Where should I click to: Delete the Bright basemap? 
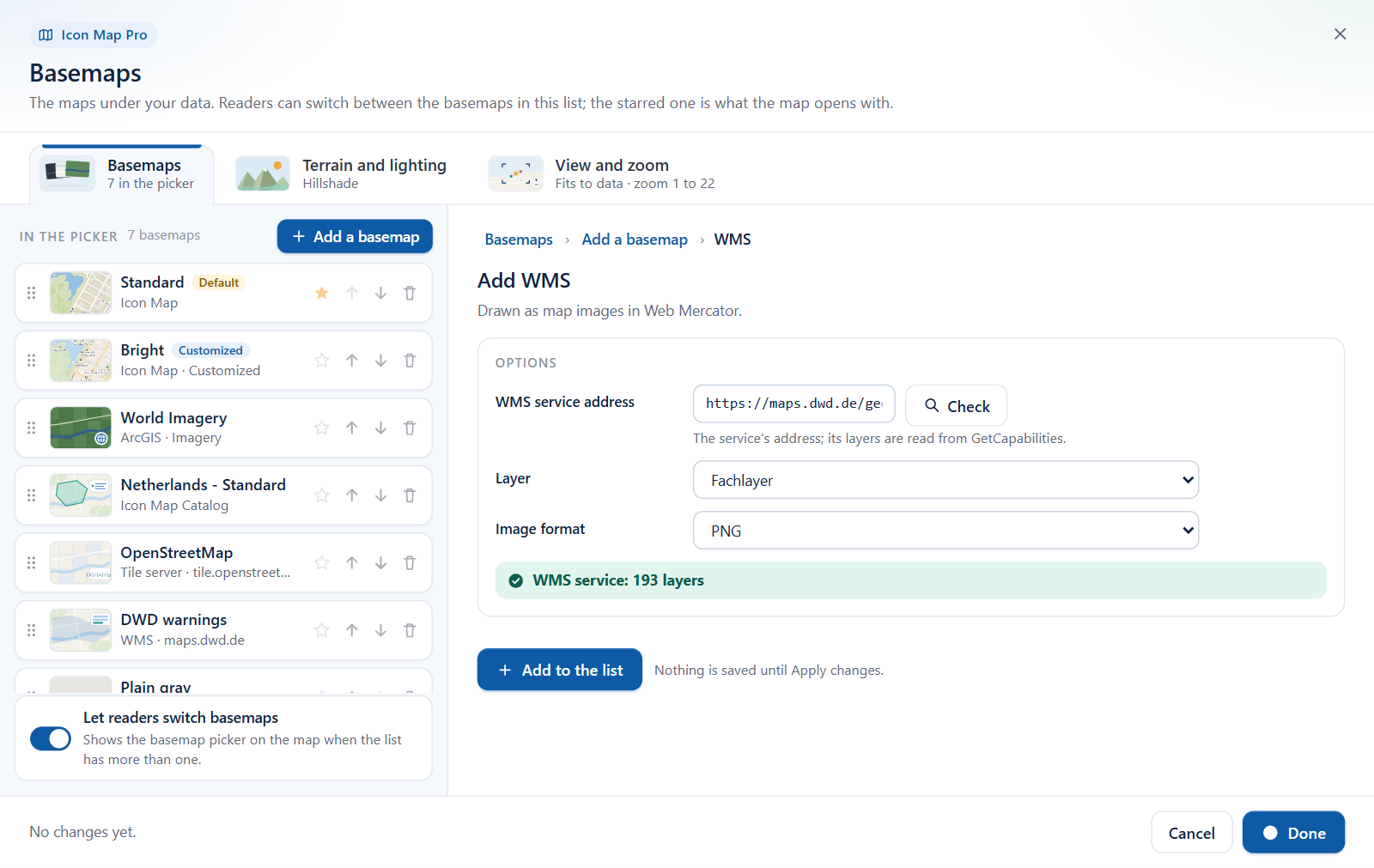[410, 361]
